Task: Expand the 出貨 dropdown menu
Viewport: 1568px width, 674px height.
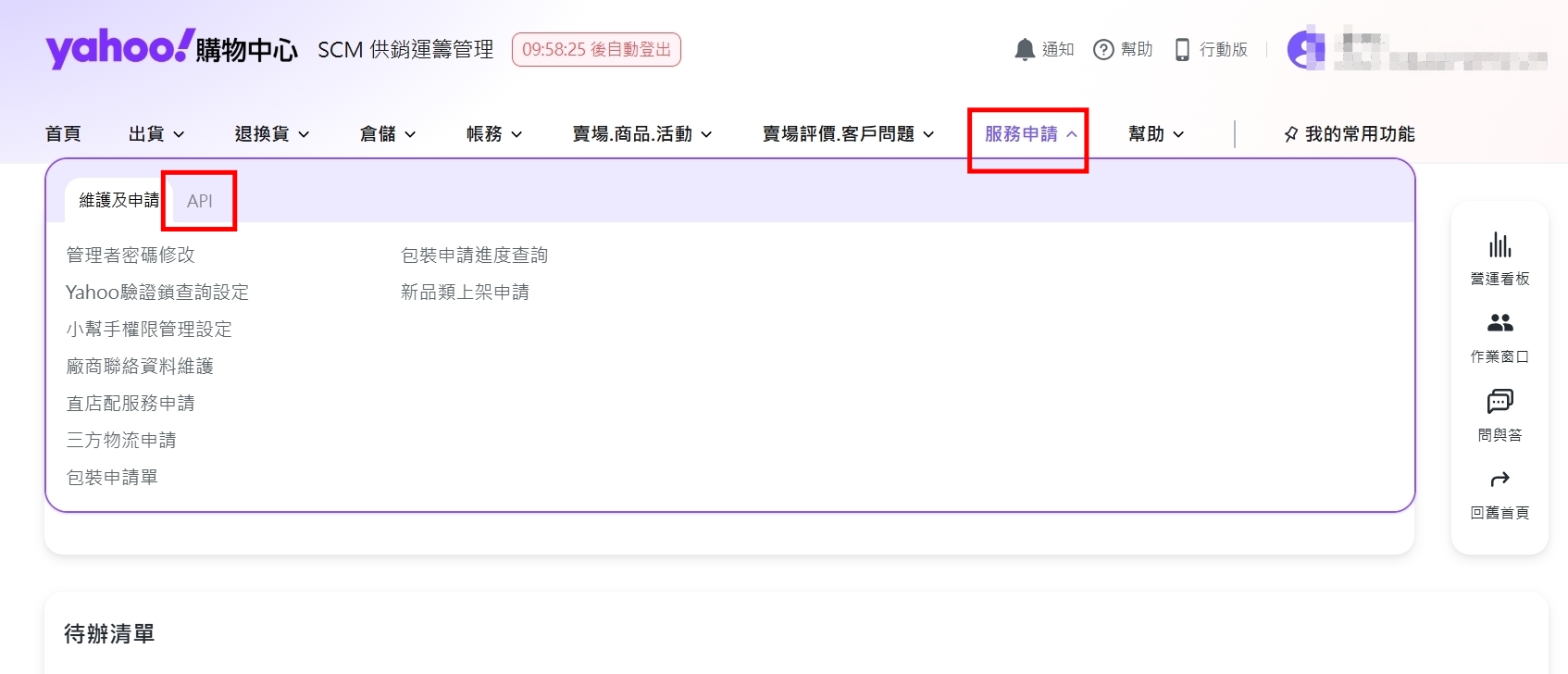Action: pyautogui.click(x=156, y=134)
